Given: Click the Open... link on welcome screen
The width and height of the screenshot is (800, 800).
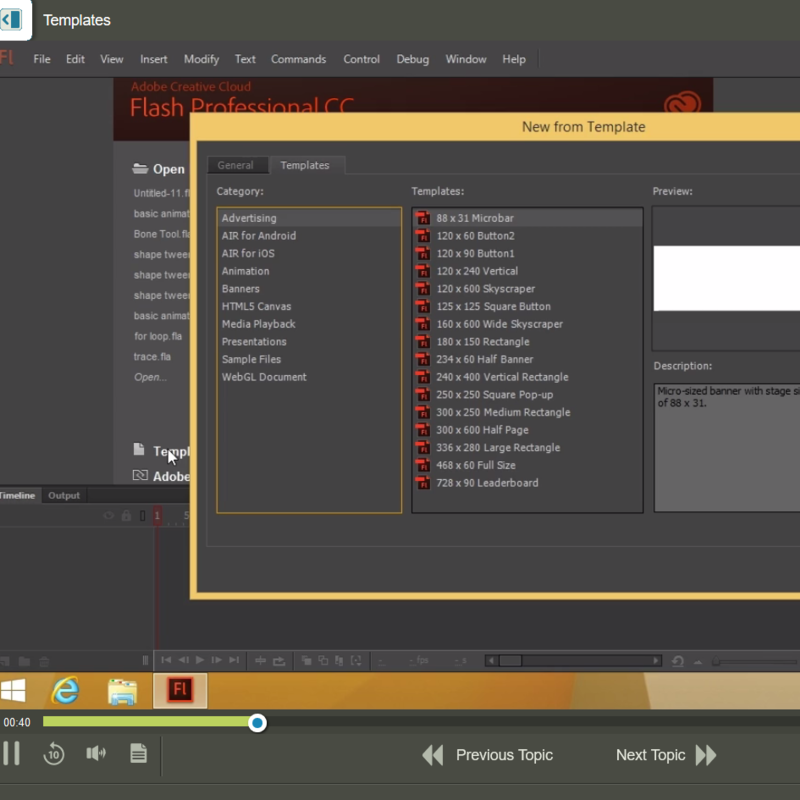Looking at the screenshot, I should pos(150,377).
